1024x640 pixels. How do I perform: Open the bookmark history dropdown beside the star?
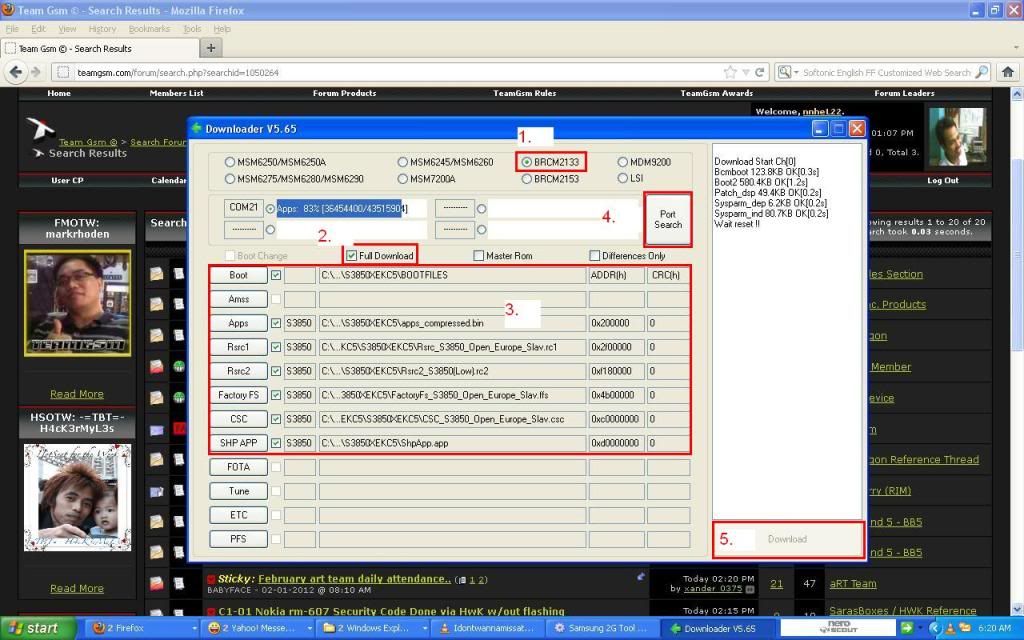tap(745, 72)
